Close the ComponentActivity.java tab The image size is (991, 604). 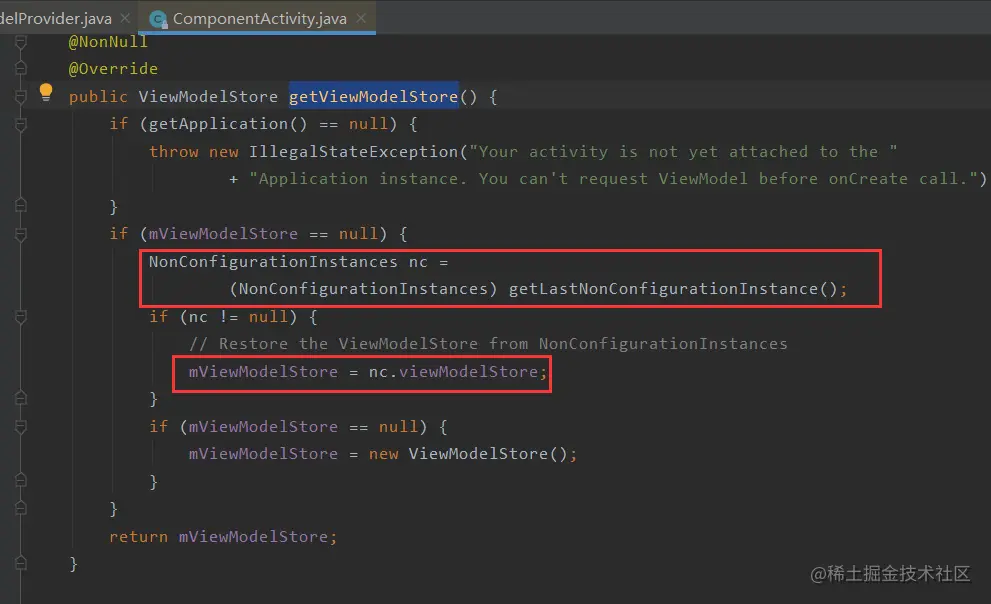(x=361, y=18)
